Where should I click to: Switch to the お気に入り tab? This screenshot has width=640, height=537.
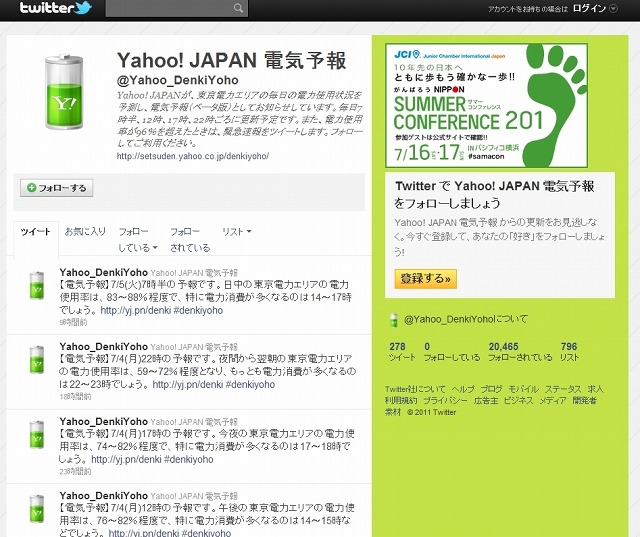click(x=85, y=232)
